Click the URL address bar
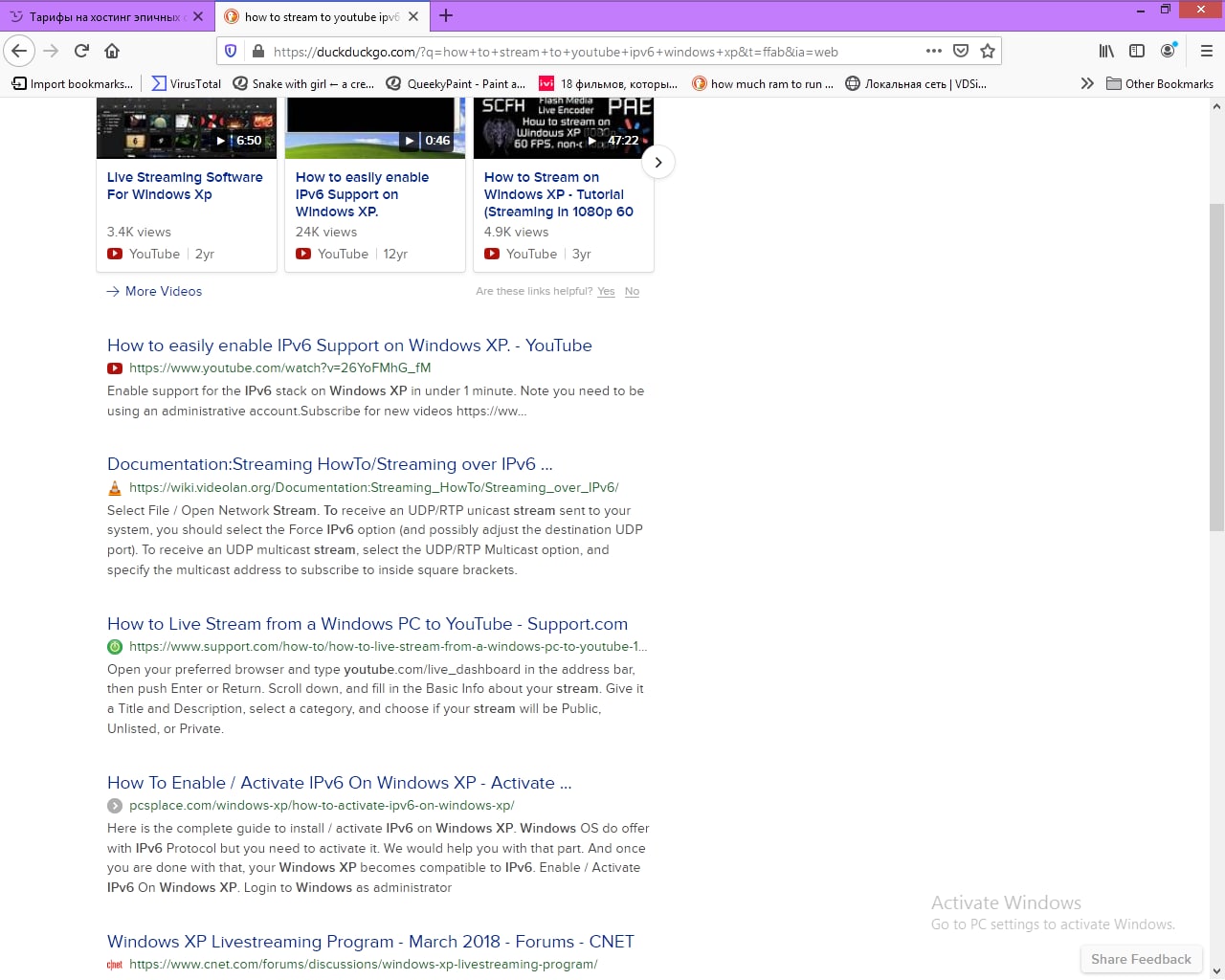This screenshot has width=1225, height=980. coord(593,52)
